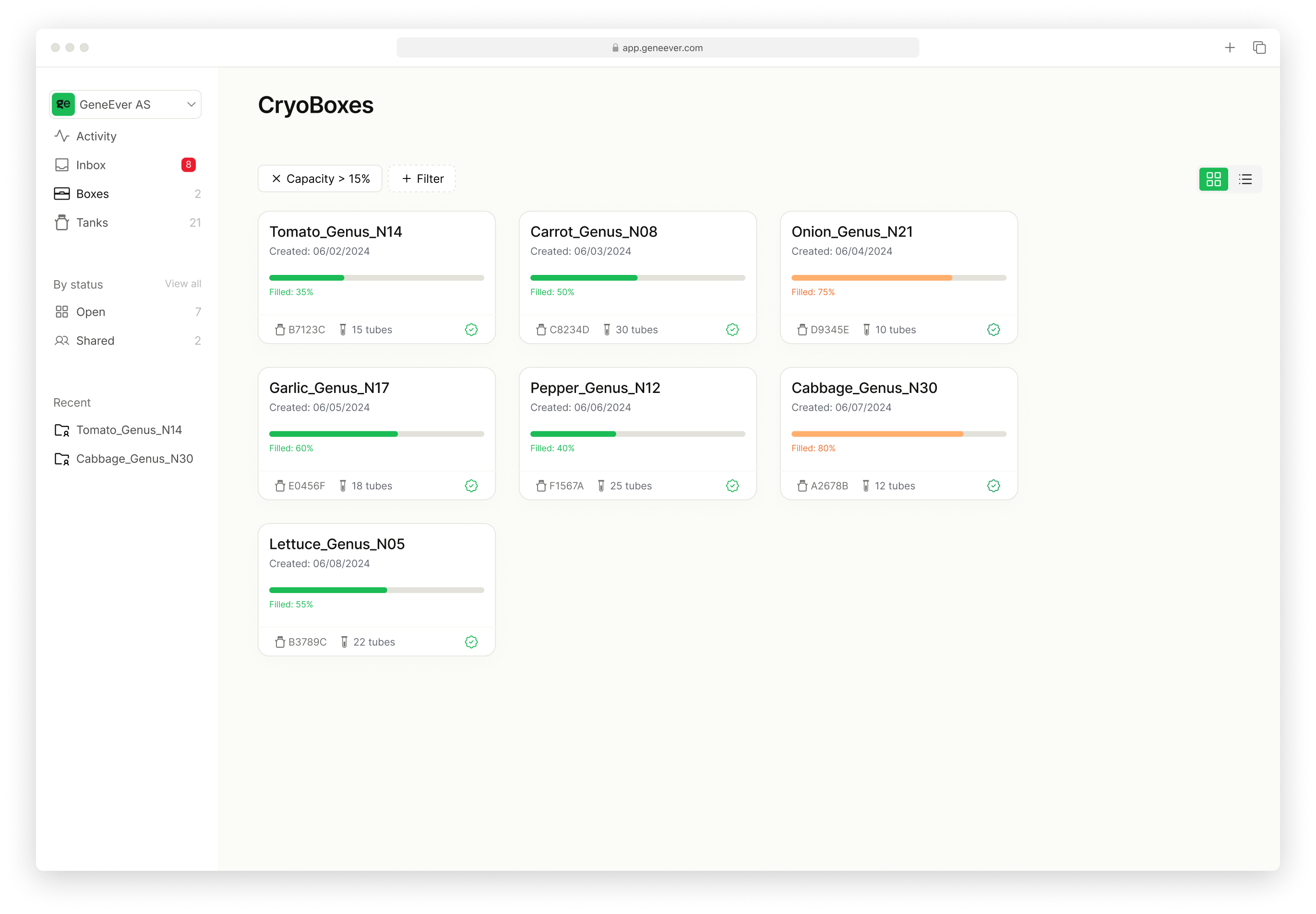1316x914 pixels.
Task: Open recent Cabbage_Genus_N30 box
Action: [x=134, y=459]
